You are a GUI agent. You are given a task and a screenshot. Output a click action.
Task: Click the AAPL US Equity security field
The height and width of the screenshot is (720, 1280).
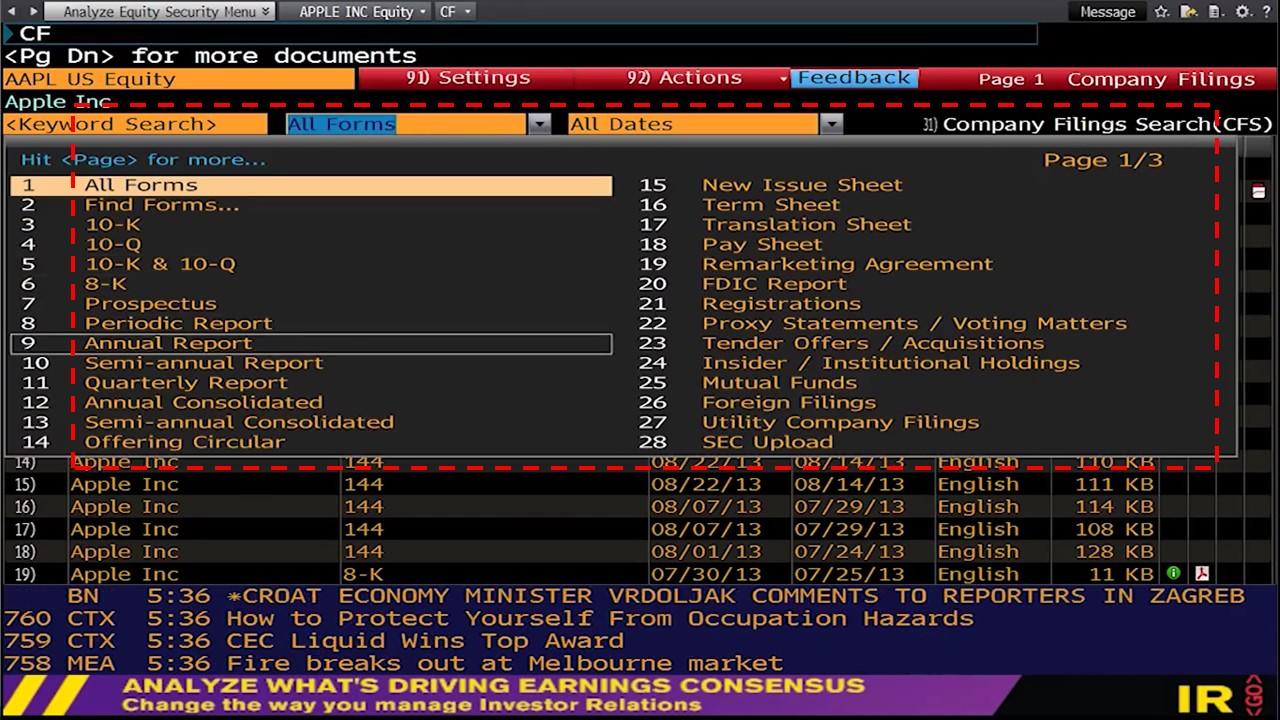point(179,79)
